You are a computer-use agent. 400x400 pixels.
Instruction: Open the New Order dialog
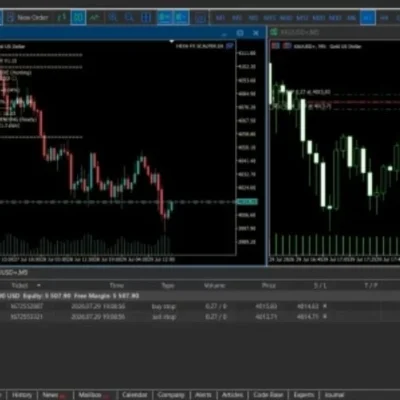(x=28, y=17)
